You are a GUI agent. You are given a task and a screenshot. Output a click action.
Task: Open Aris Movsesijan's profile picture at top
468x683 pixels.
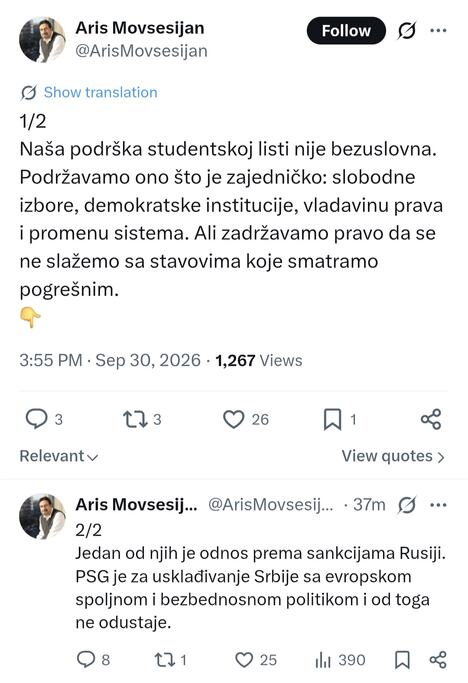coord(42,40)
